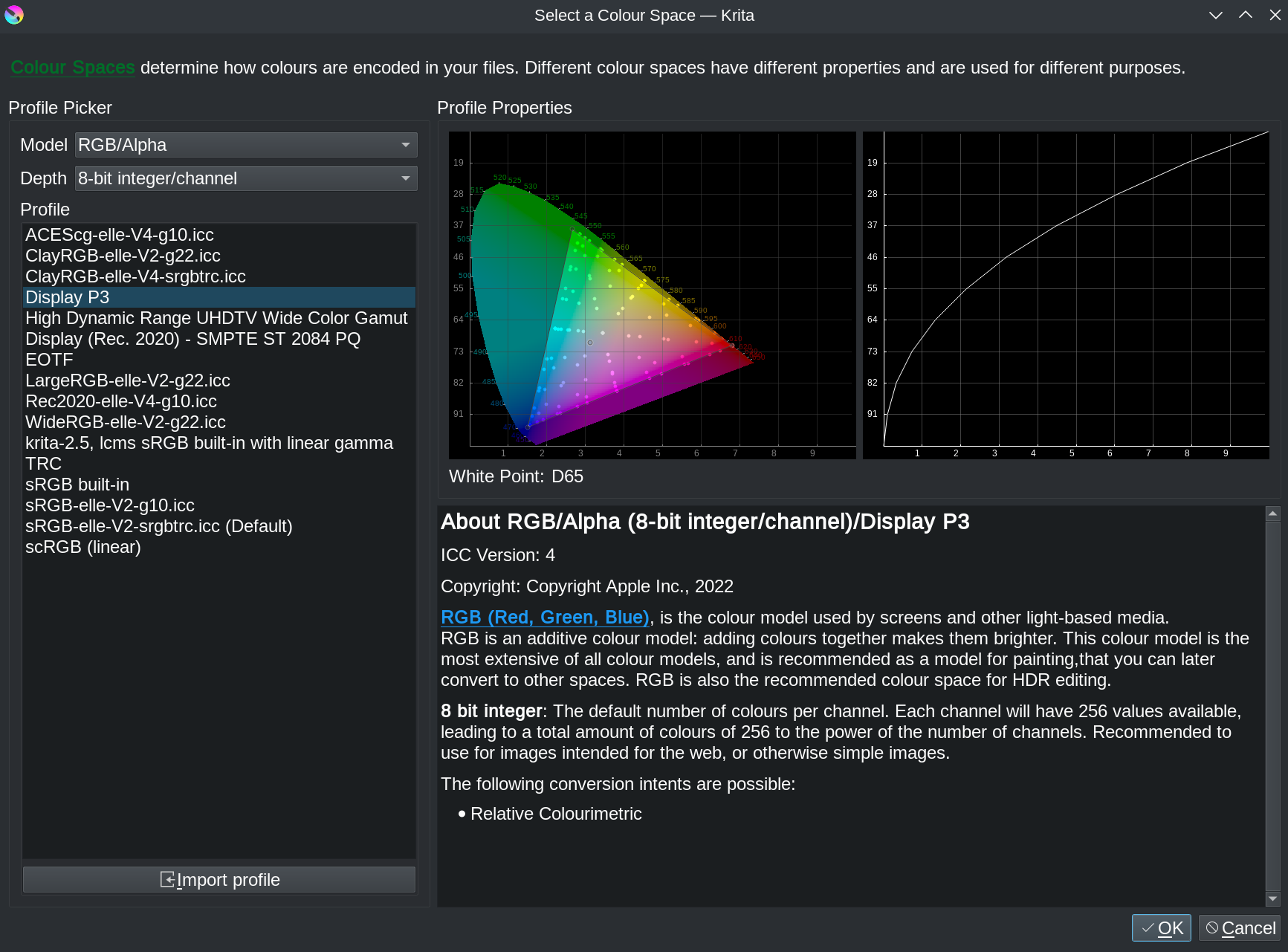Image resolution: width=1288 pixels, height=952 pixels.
Task: Select krita-2.5 lcms sRGB linear gamma profile
Action: click(219, 453)
